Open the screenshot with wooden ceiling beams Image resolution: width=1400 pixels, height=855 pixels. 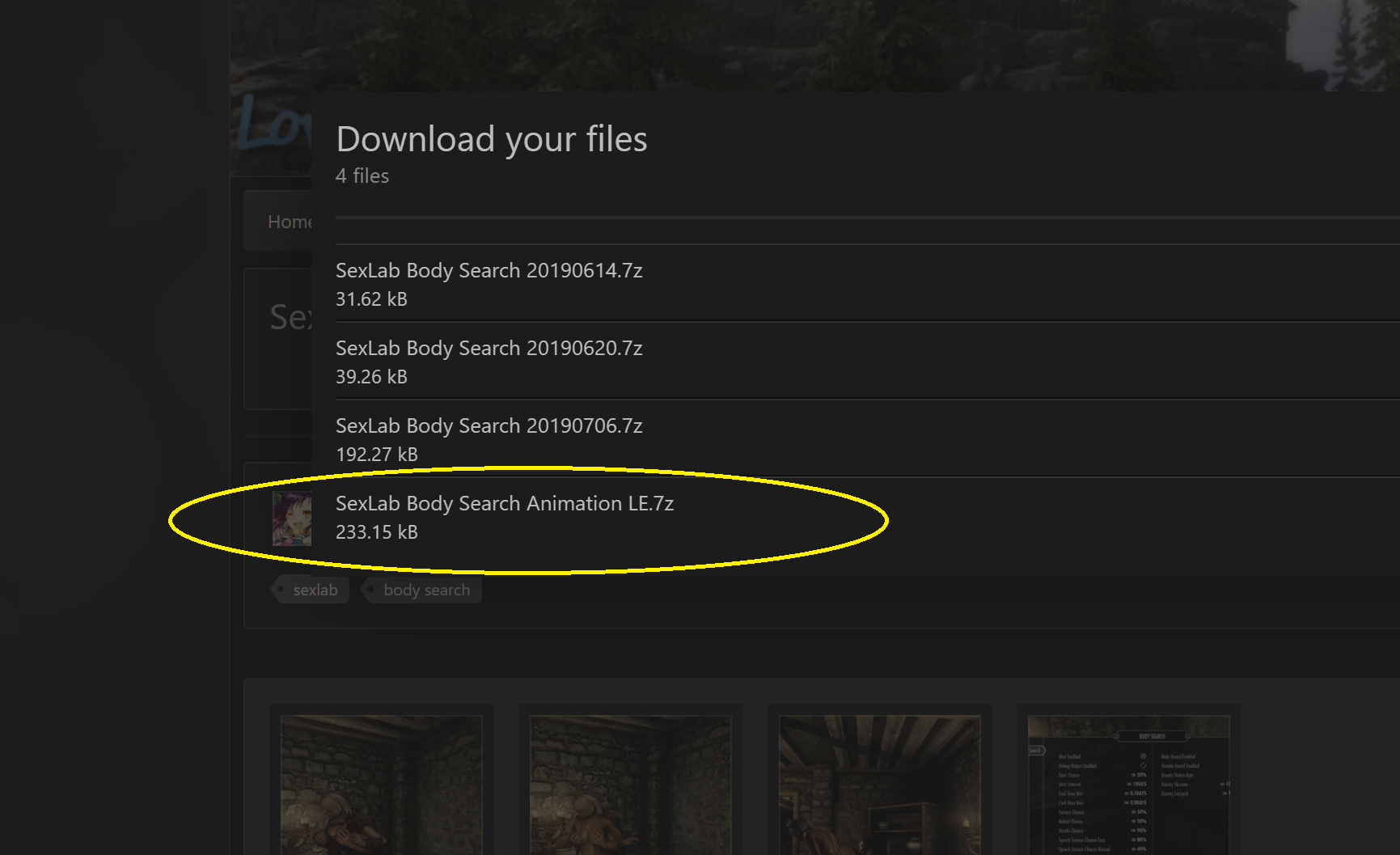(x=880, y=785)
